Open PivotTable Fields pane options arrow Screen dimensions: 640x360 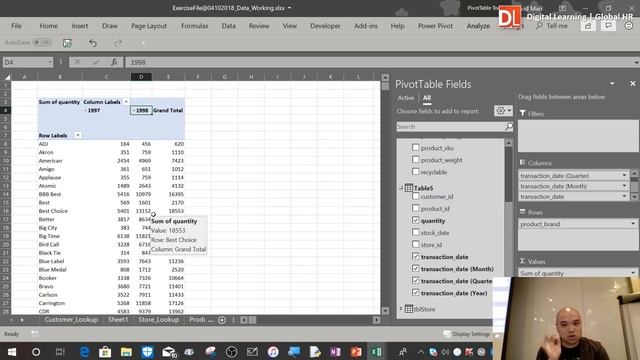point(612,84)
